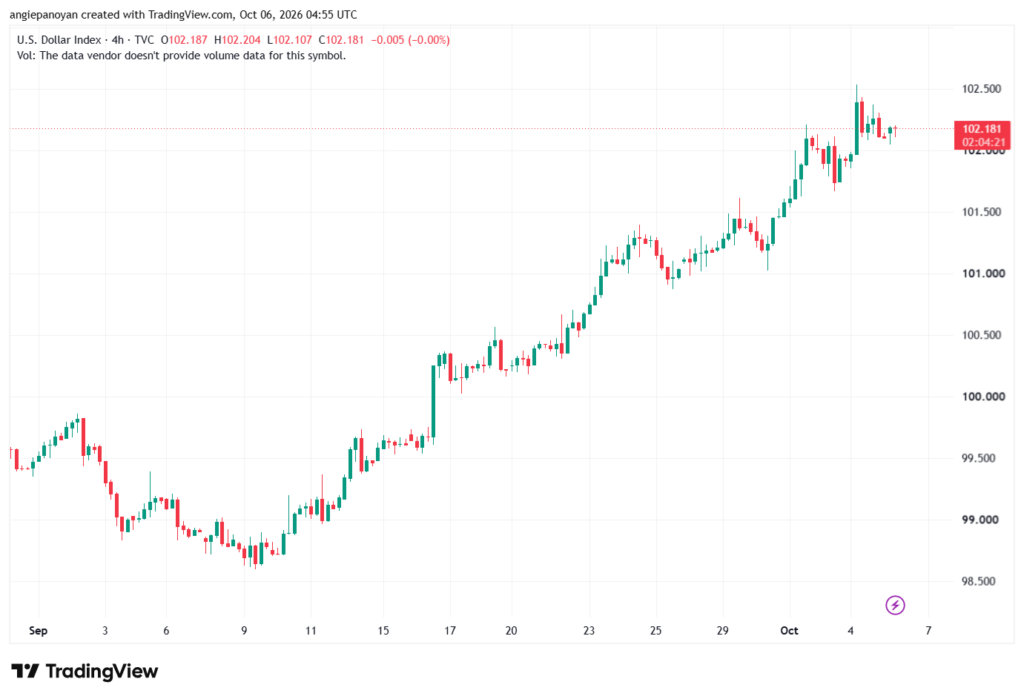The height and width of the screenshot is (699, 1024).
Task: Click the close value C102.181
Action: pyautogui.click(x=341, y=40)
